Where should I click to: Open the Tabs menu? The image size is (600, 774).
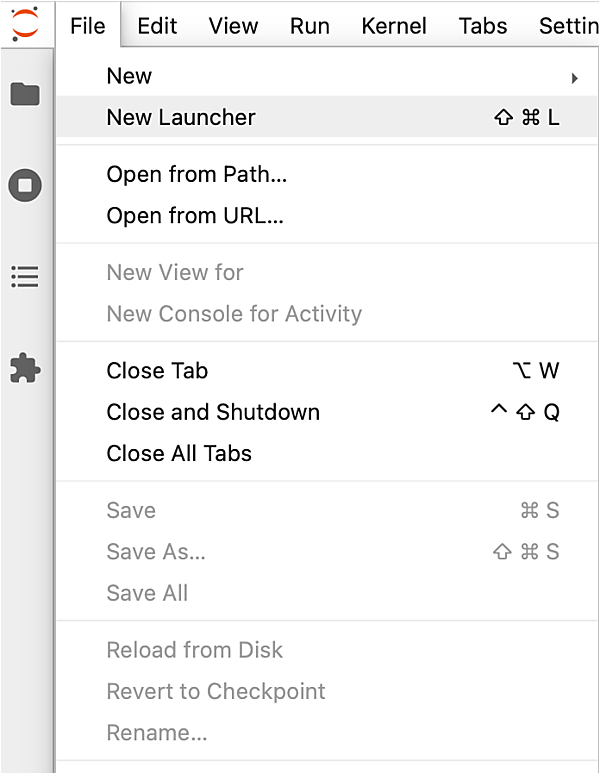(483, 26)
